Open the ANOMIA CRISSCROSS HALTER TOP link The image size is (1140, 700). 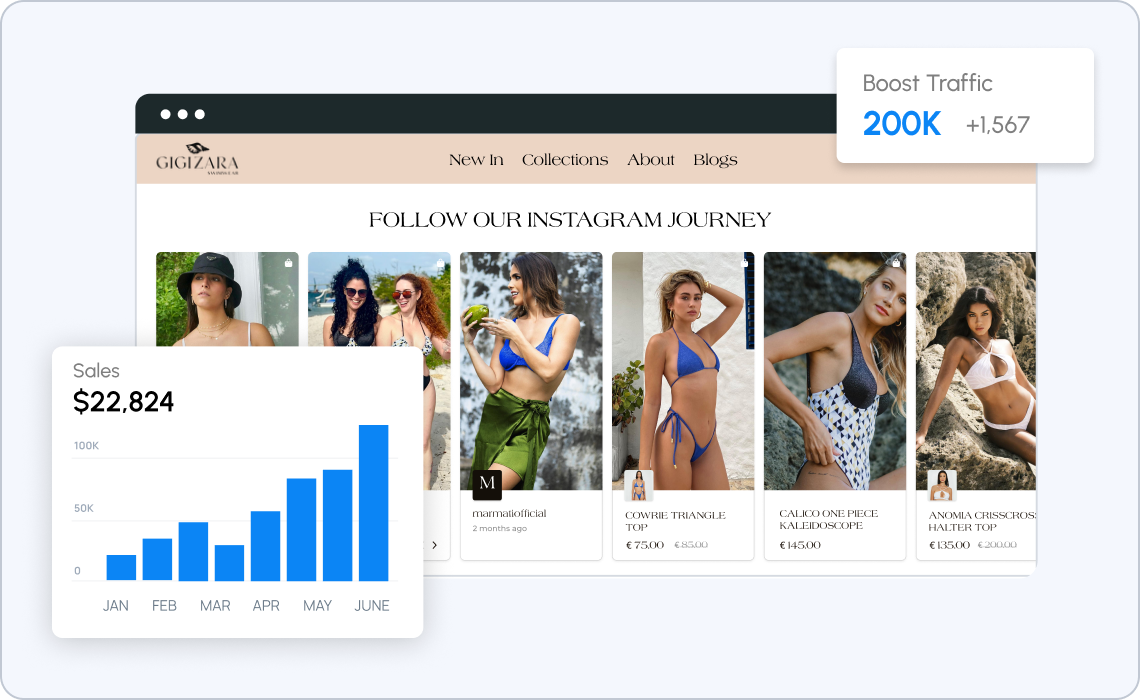click(982, 521)
